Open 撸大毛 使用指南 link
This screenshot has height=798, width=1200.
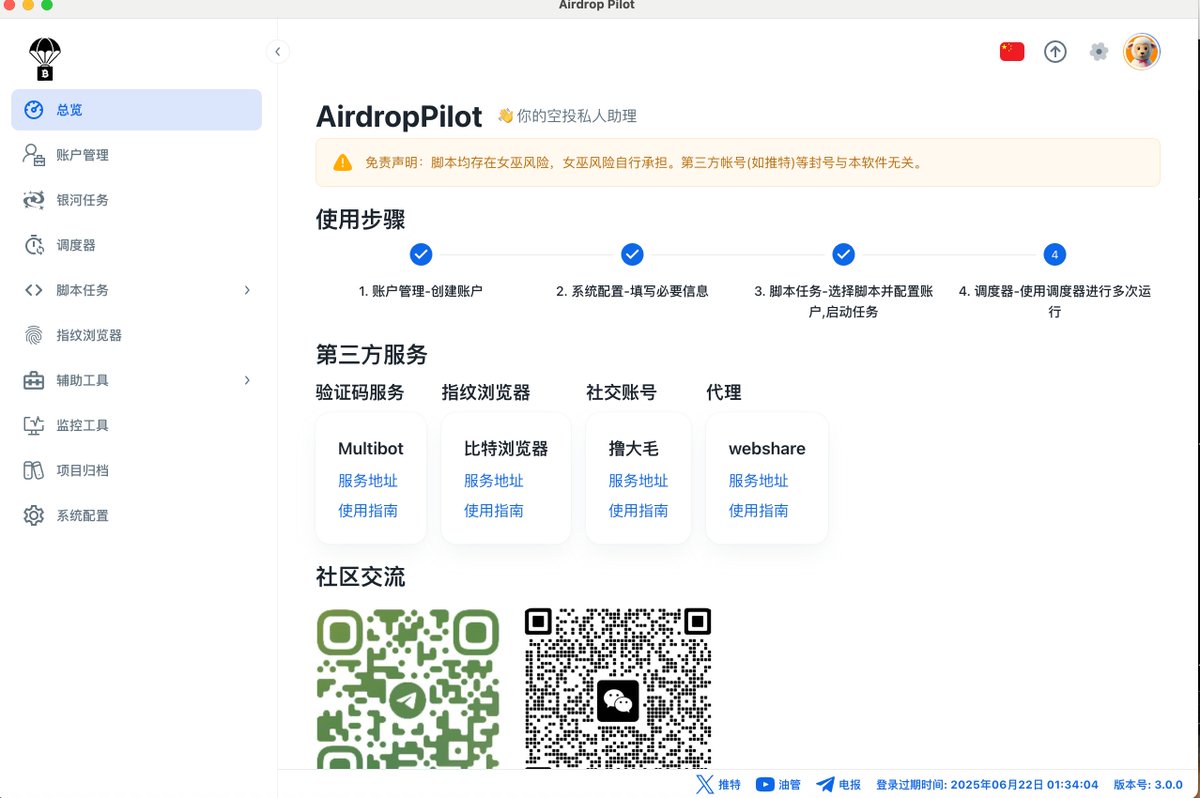[x=639, y=511]
